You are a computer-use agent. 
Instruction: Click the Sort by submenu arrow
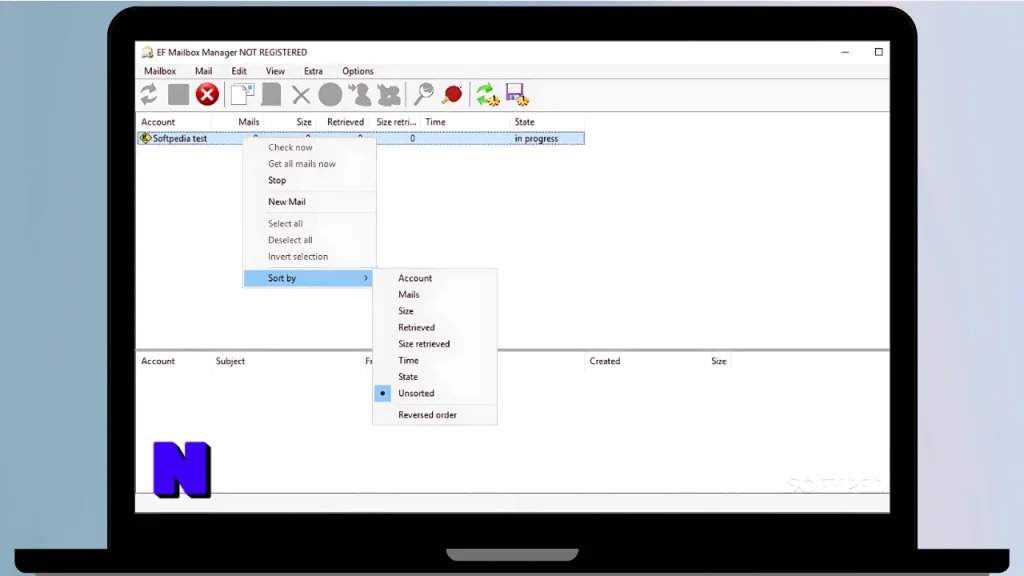[366, 278]
